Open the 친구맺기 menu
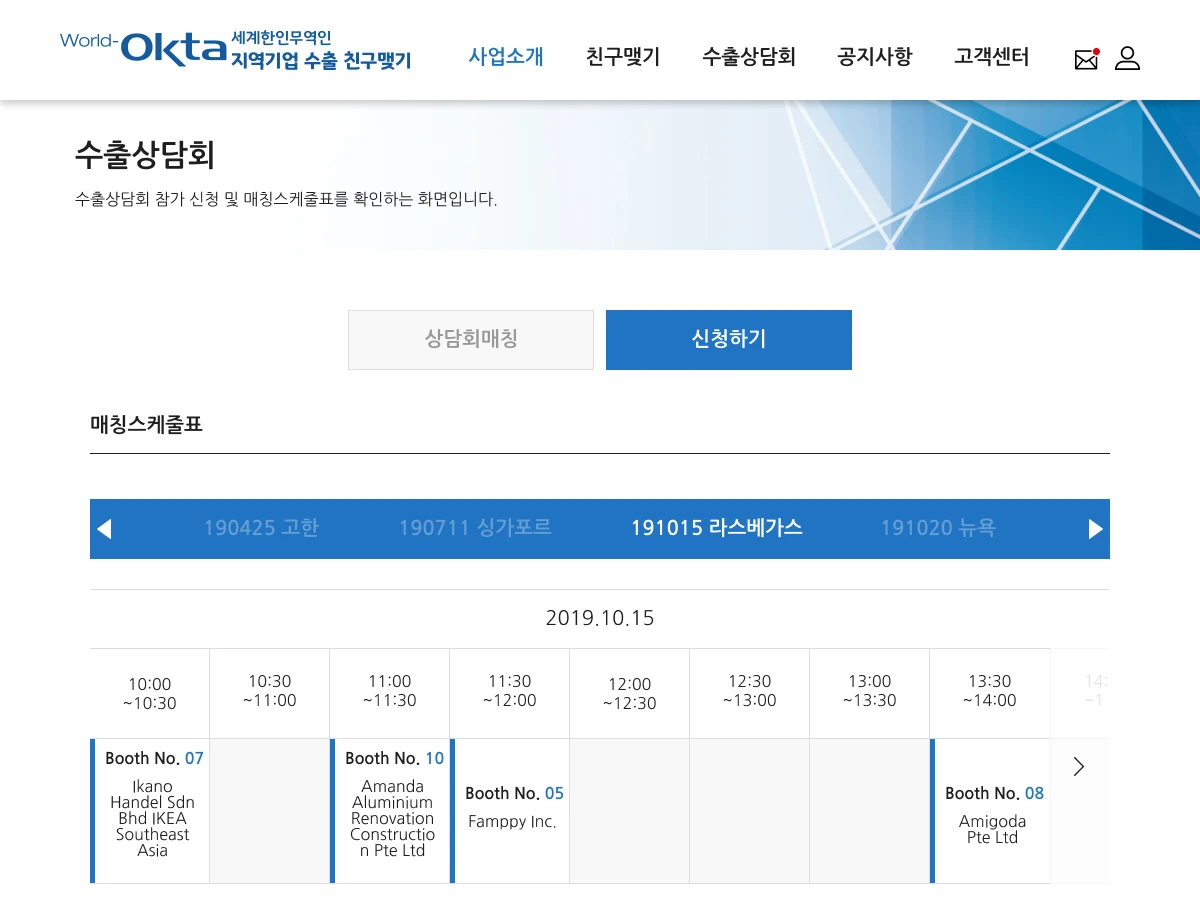 point(623,57)
